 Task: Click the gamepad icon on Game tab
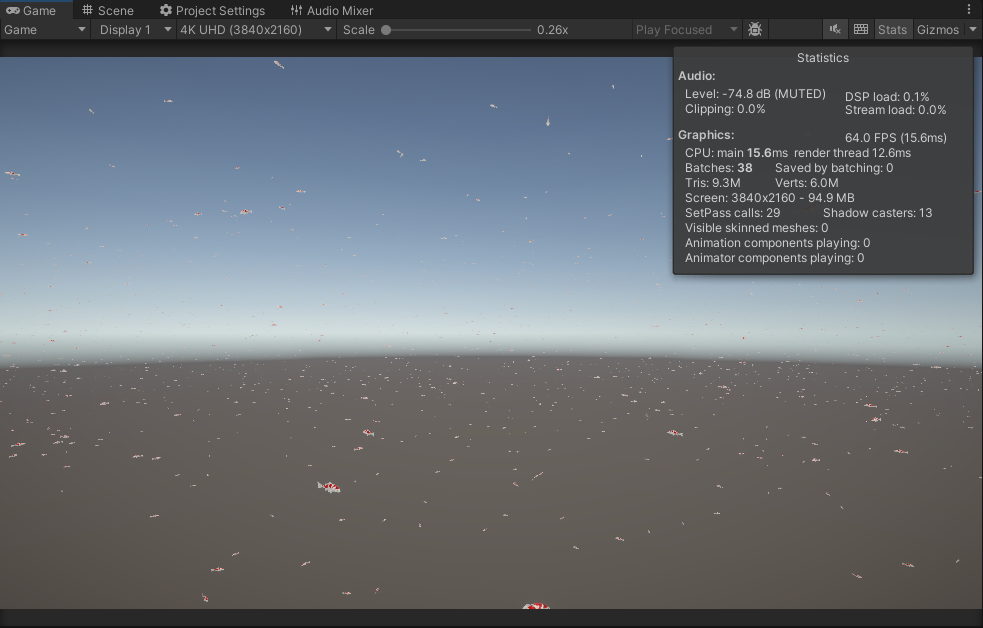click(x=12, y=10)
